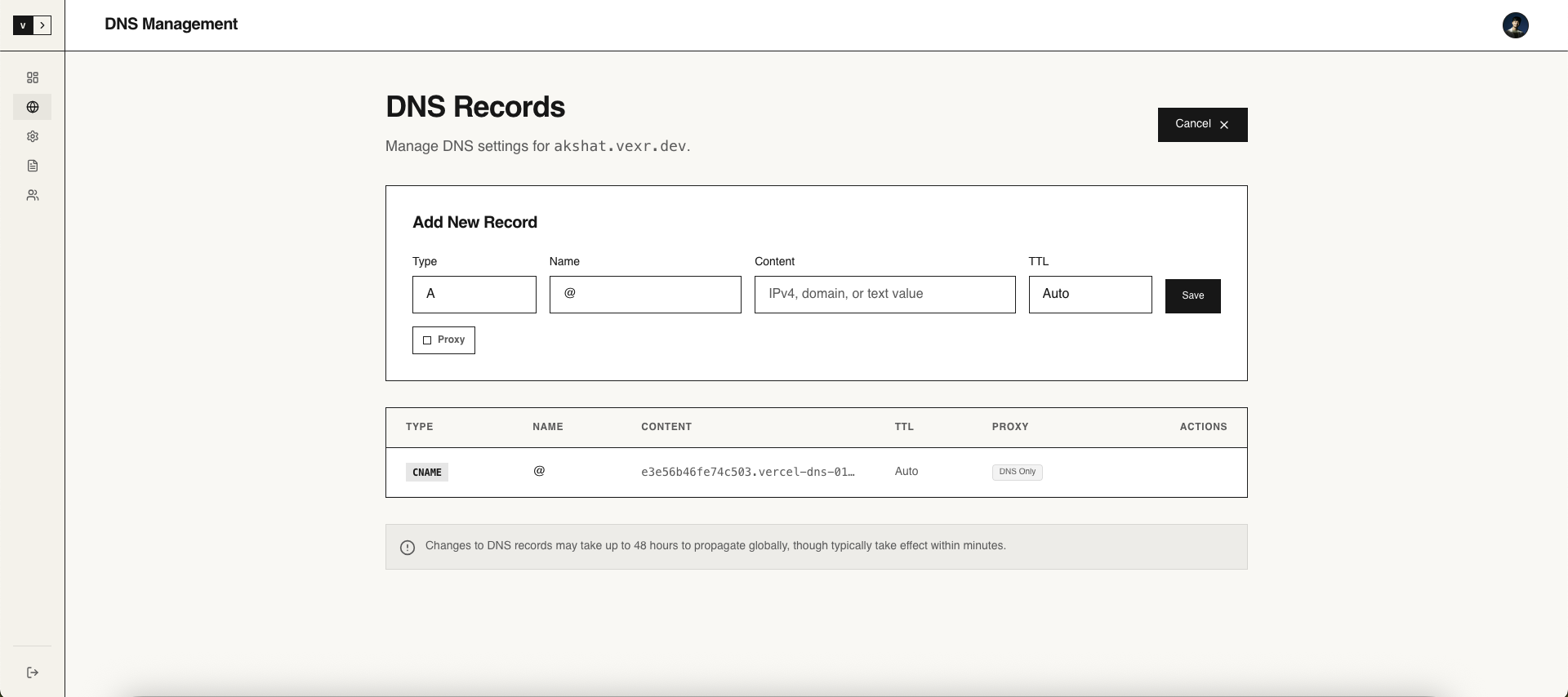Open the users icon in sidebar
This screenshot has width=1568, height=697.
click(x=33, y=195)
